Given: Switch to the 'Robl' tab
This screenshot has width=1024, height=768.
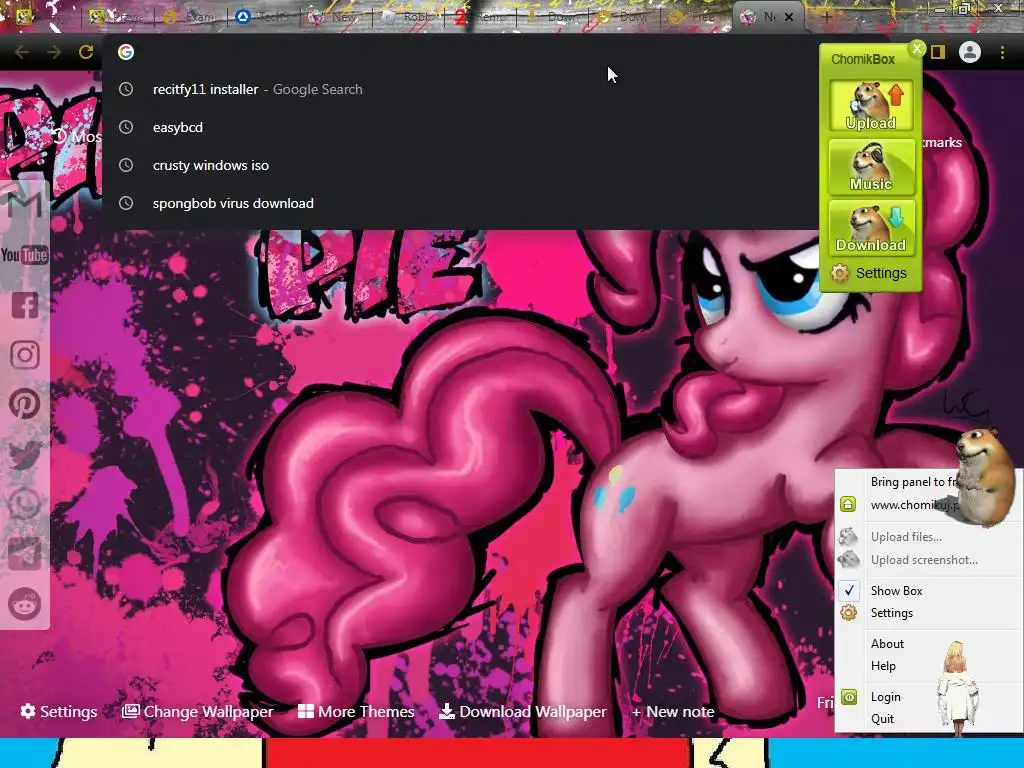Looking at the screenshot, I should coord(410,17).
